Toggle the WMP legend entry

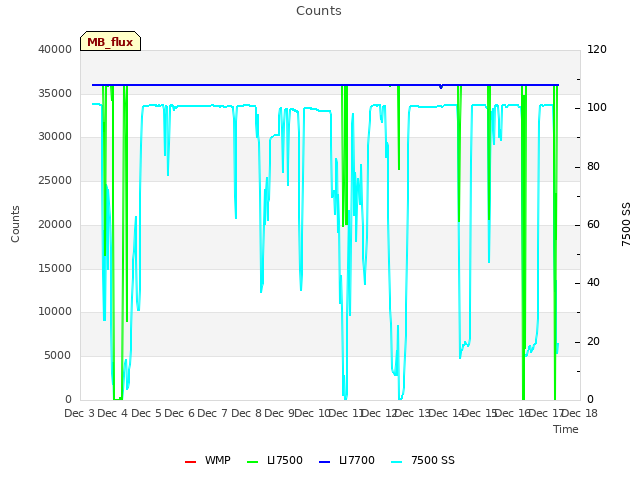208,460
